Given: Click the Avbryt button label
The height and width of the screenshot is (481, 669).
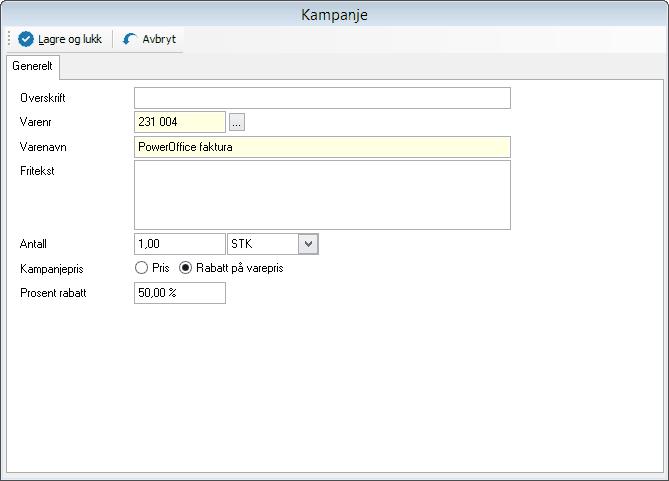Looking at the screenshot, I should 159,39.
